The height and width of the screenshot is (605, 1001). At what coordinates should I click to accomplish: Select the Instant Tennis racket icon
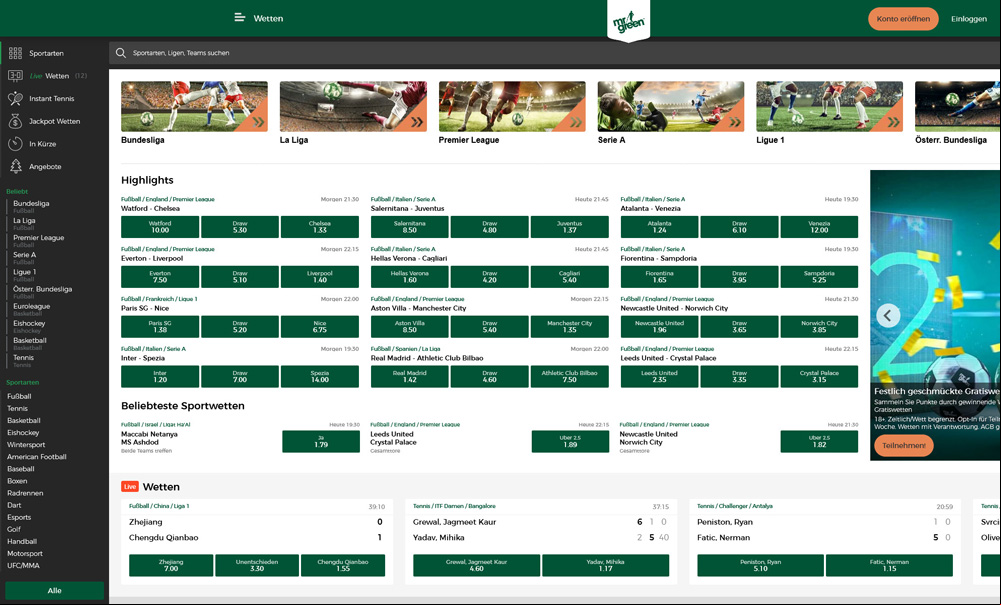pyautogui.click(x=15, y=98)
